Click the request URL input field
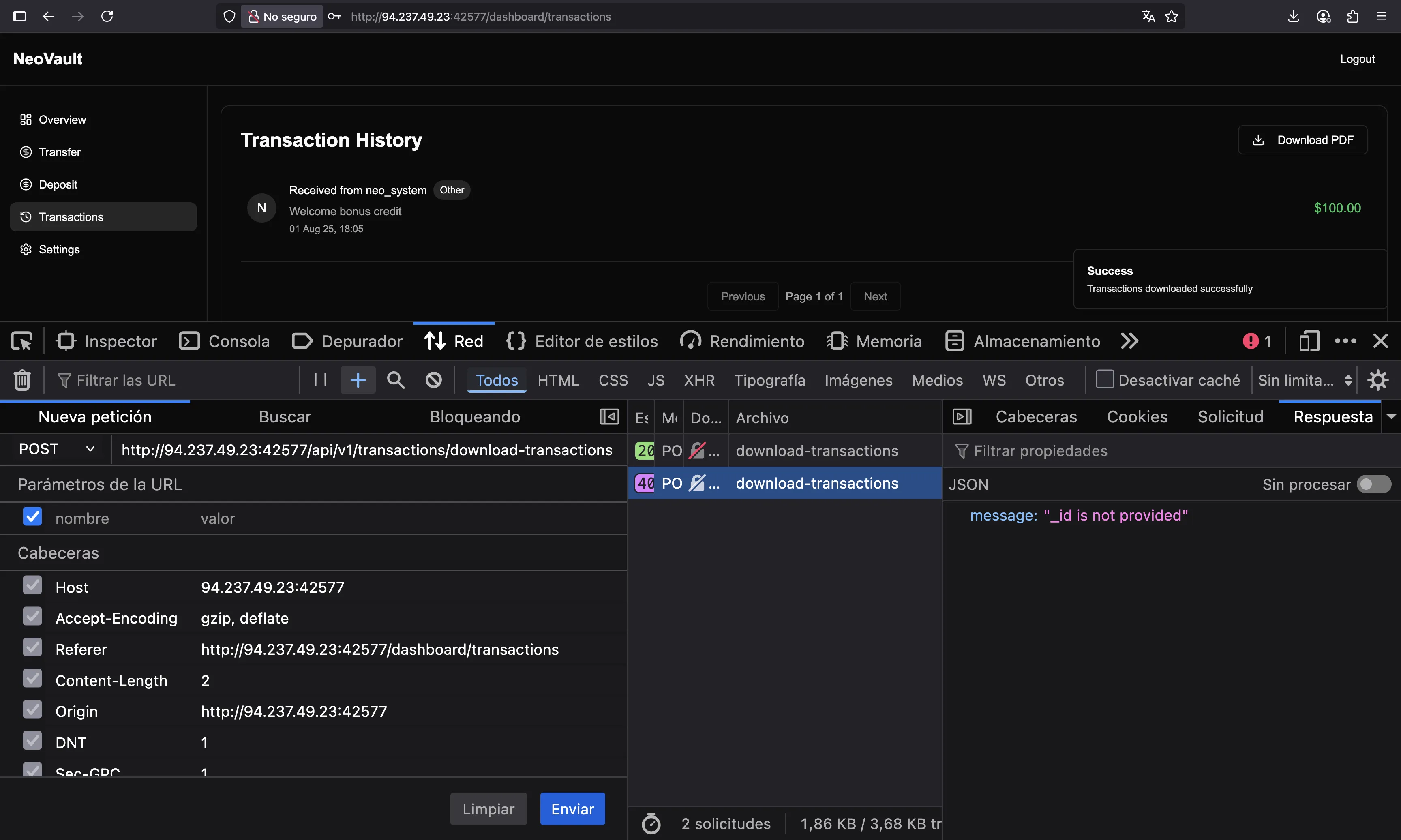The image size is (1401, 840). click(x=368, y=450)
